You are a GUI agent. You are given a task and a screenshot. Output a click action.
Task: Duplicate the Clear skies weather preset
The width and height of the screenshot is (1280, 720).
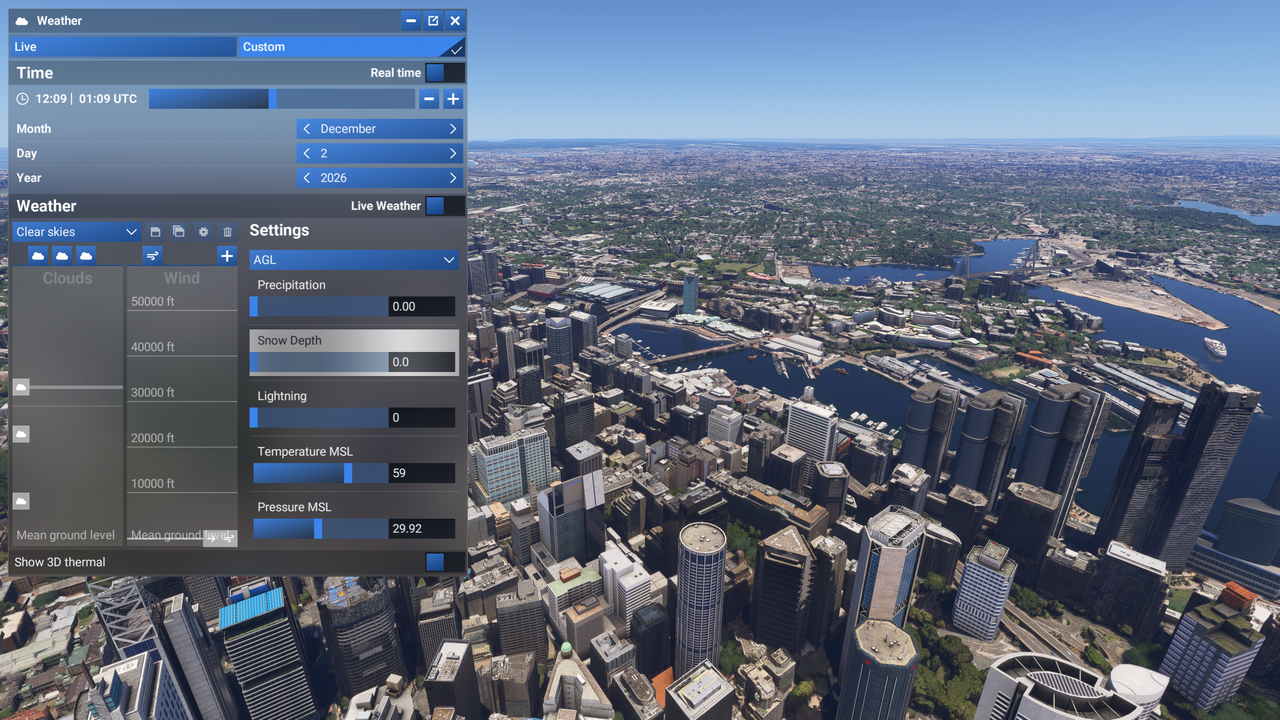[179, 231]
